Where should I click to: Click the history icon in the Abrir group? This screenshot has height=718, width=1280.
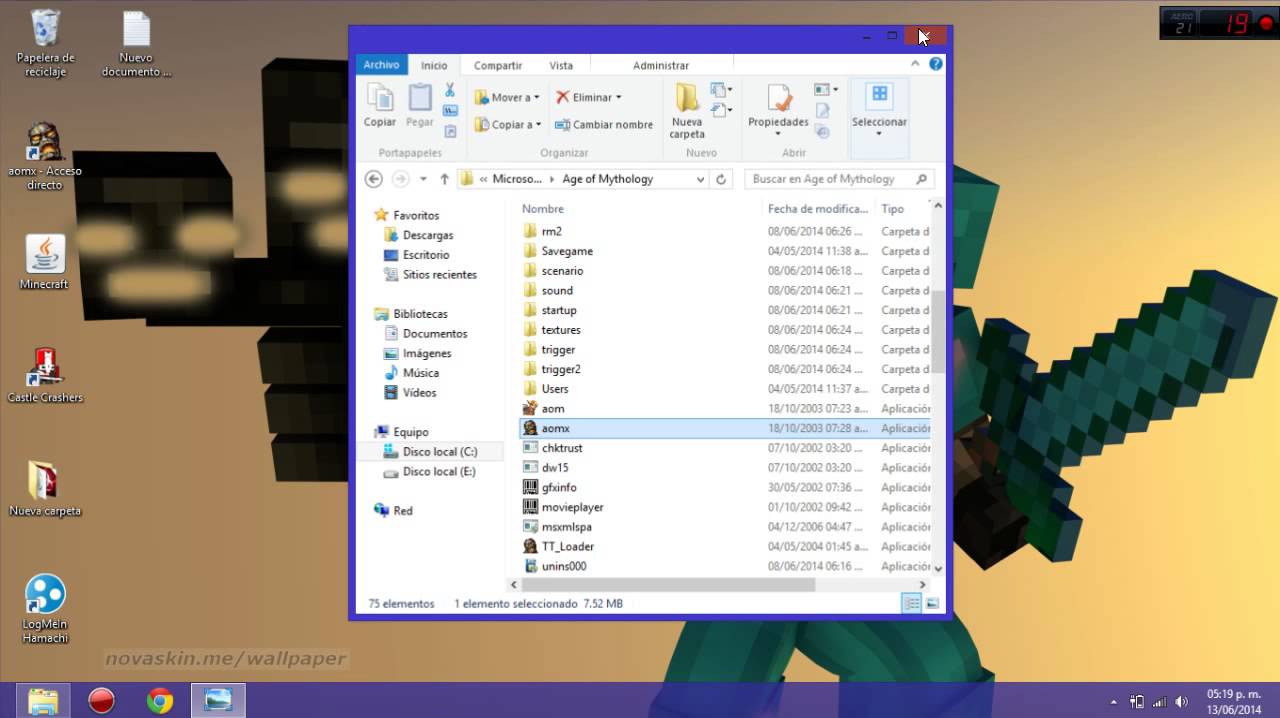[x=822, y=131]
